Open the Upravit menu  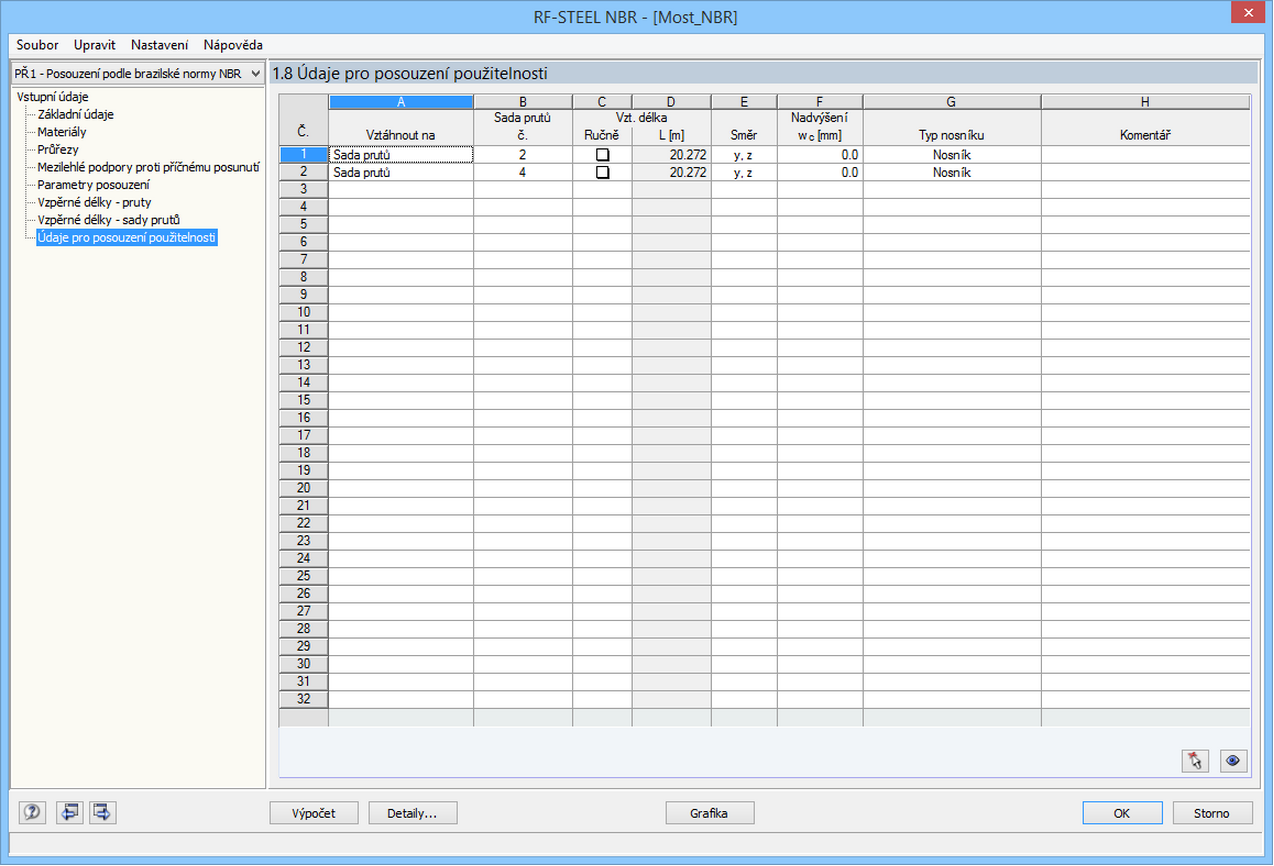point(95,45)
